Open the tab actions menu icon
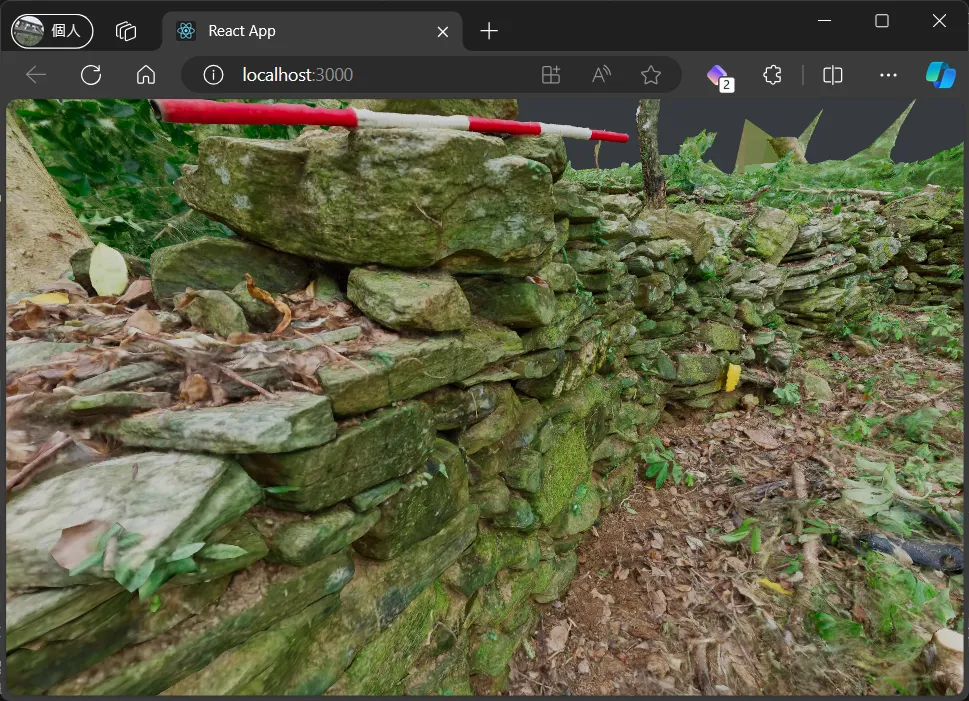The image size is (969, 701). click(126, 31)
